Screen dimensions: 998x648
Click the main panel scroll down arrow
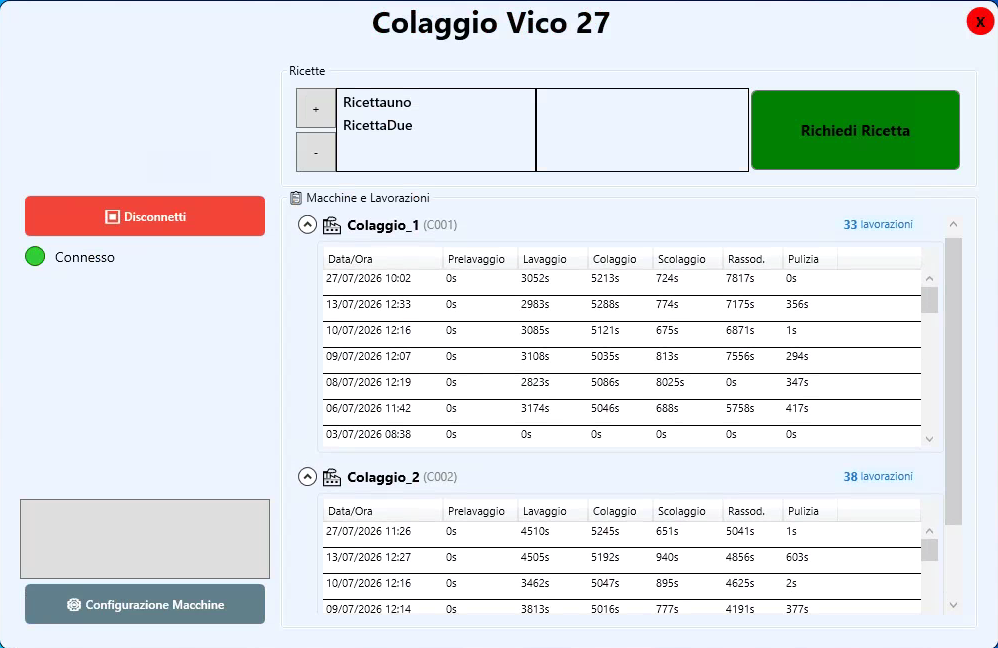tap(953, 605)
